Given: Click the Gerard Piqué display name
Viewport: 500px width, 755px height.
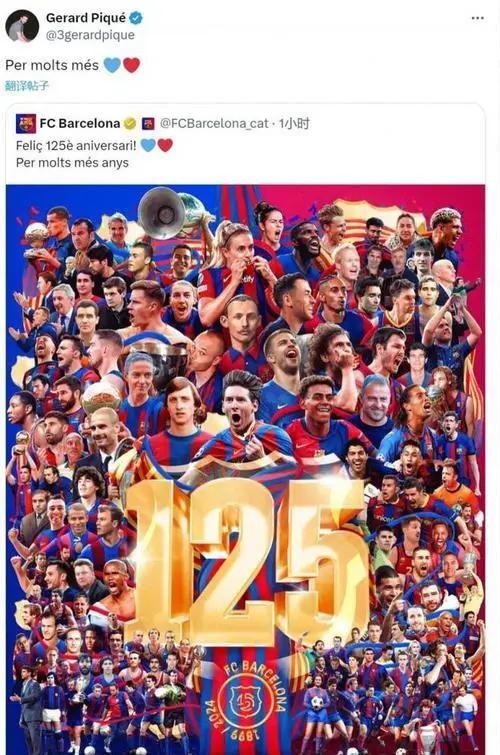Looking at the screenshot, I should point(86,18).
